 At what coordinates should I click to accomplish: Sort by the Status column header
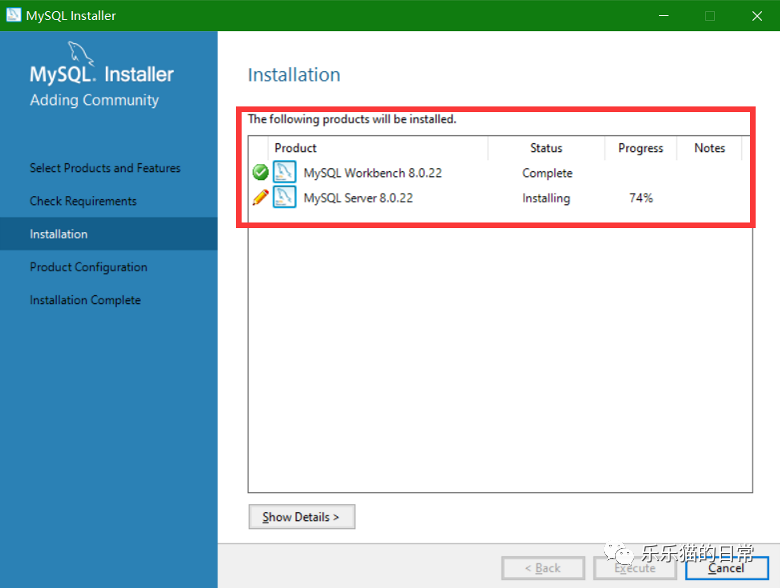pyautogui.click(x=546, y=148)
